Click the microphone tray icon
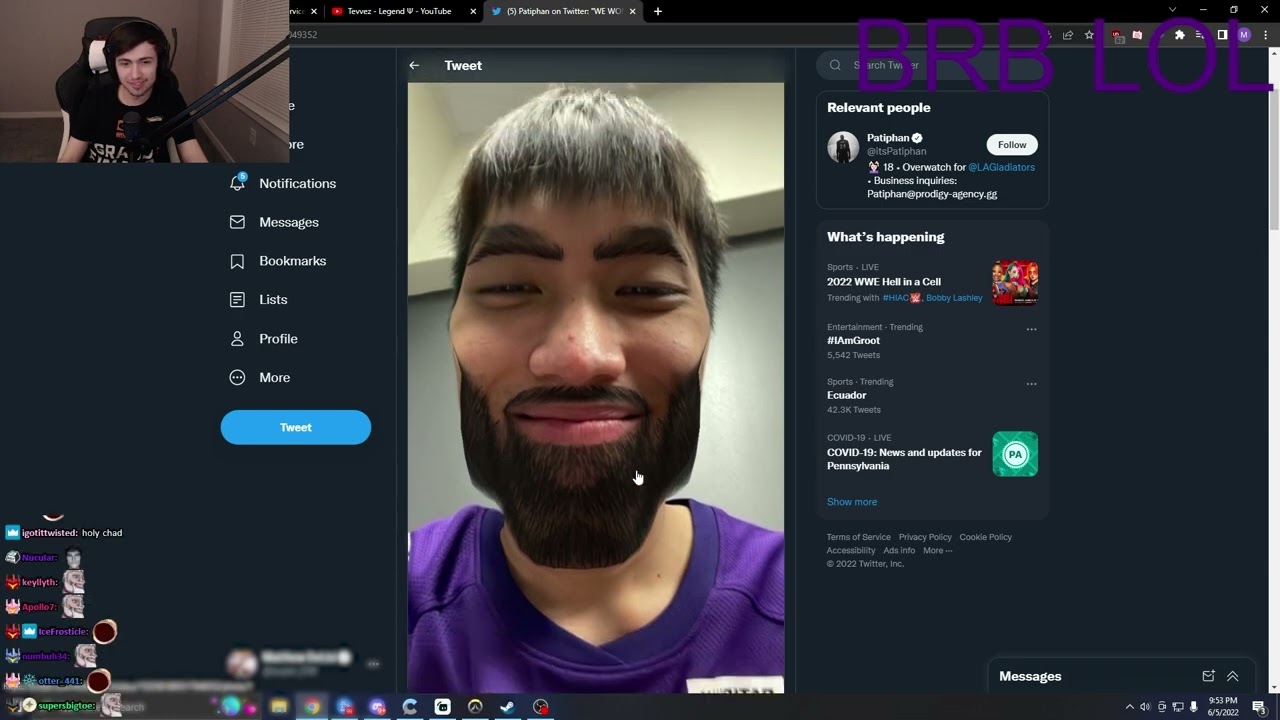The width and height of the screenshot is (1280, 720). tap(1193, 707)
